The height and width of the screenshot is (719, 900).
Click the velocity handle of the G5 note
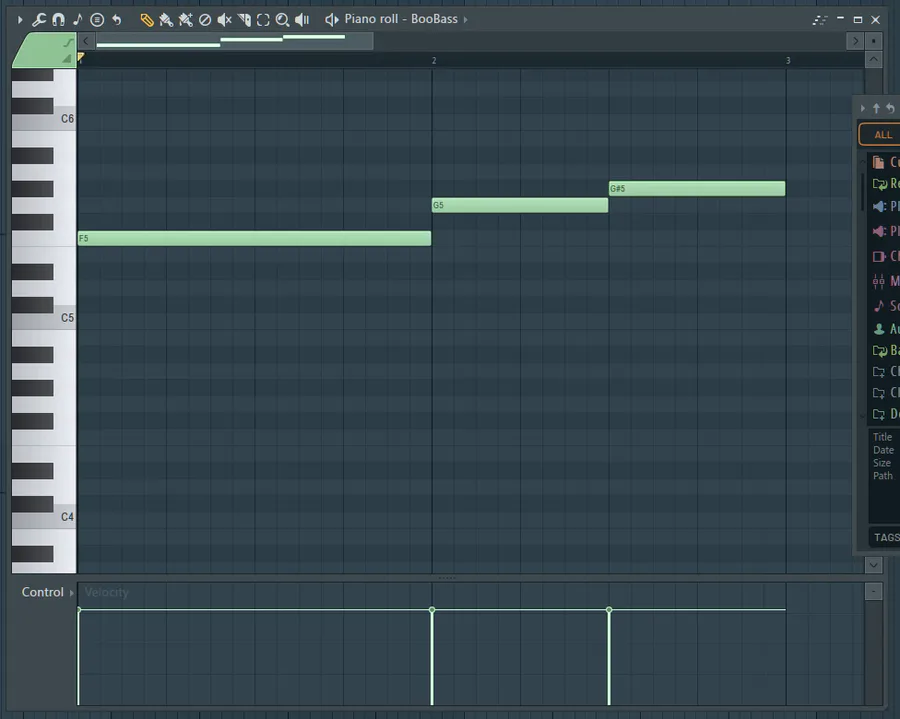coord(432,609)
